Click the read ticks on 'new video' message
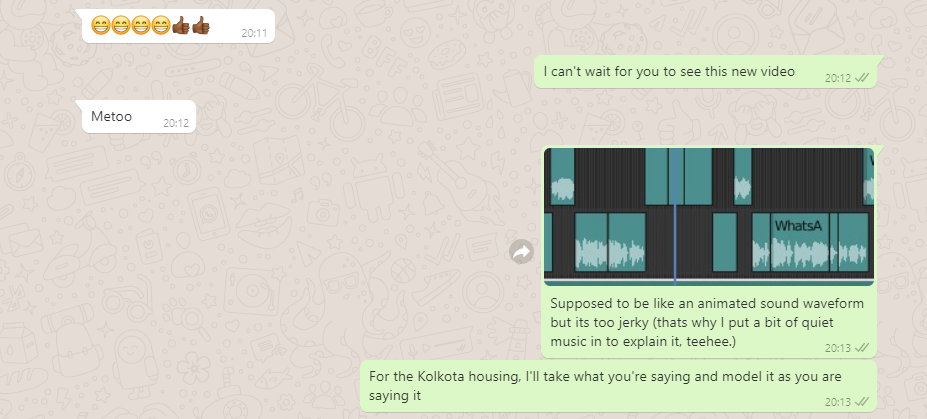 point(862,77)
